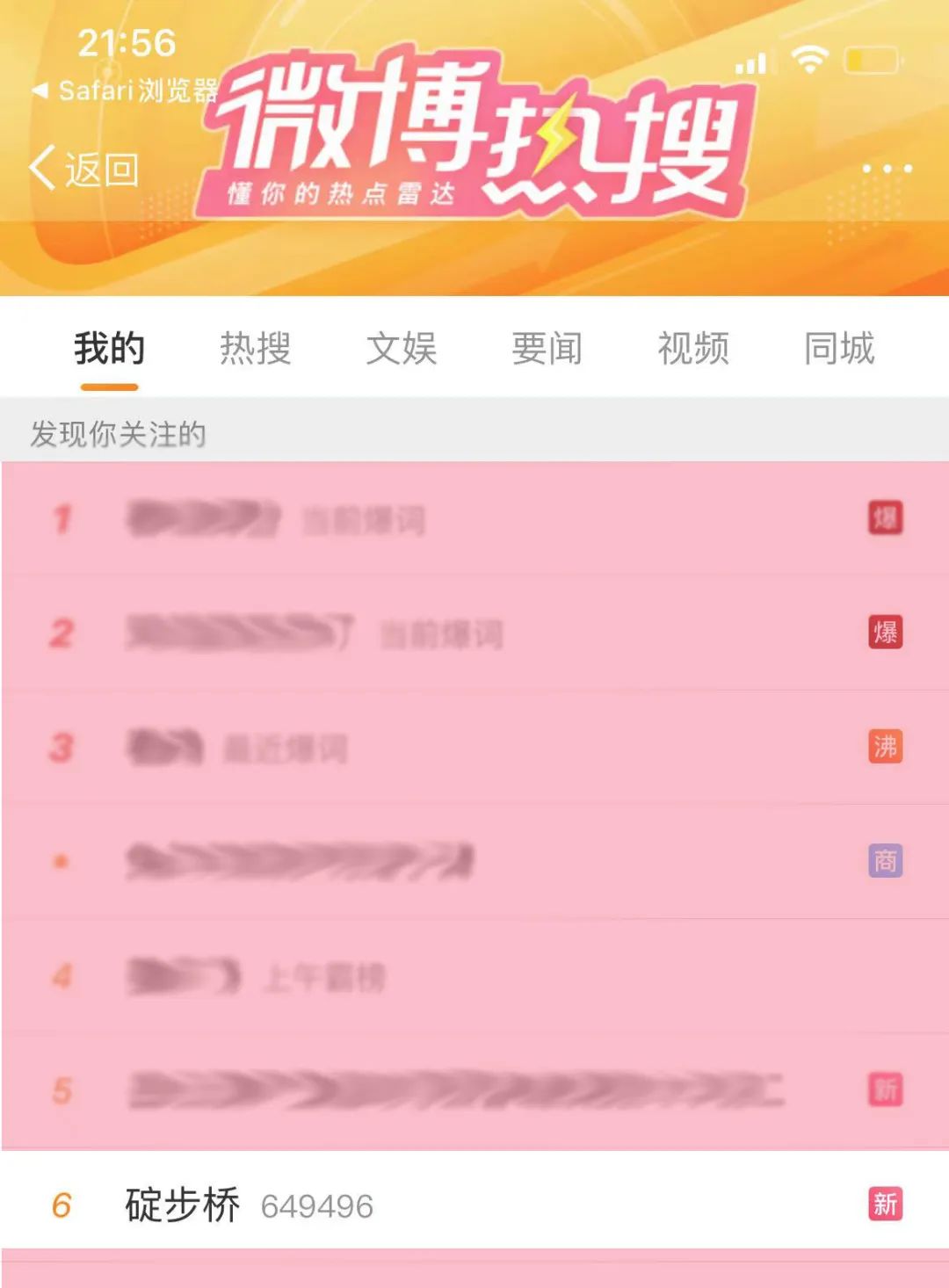Open the three-dot more options menu
Screen dimensions: 949x1288
click(x=887, y=168)
